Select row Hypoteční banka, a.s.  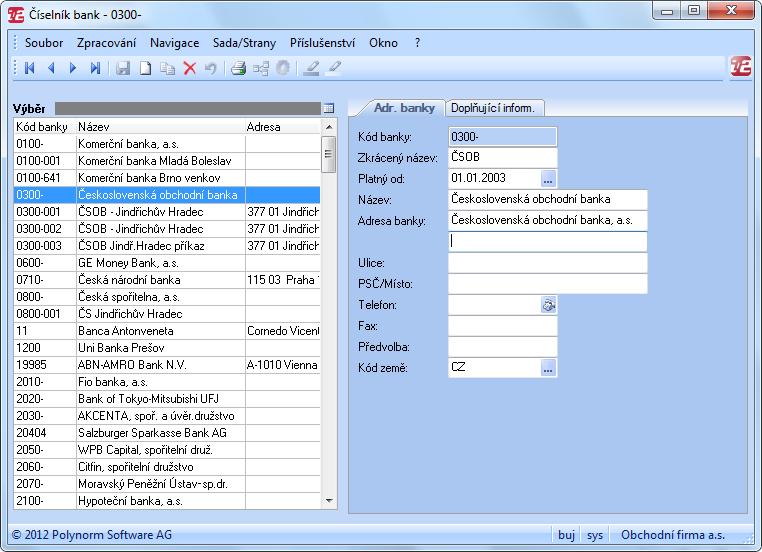tap(167, 501)
